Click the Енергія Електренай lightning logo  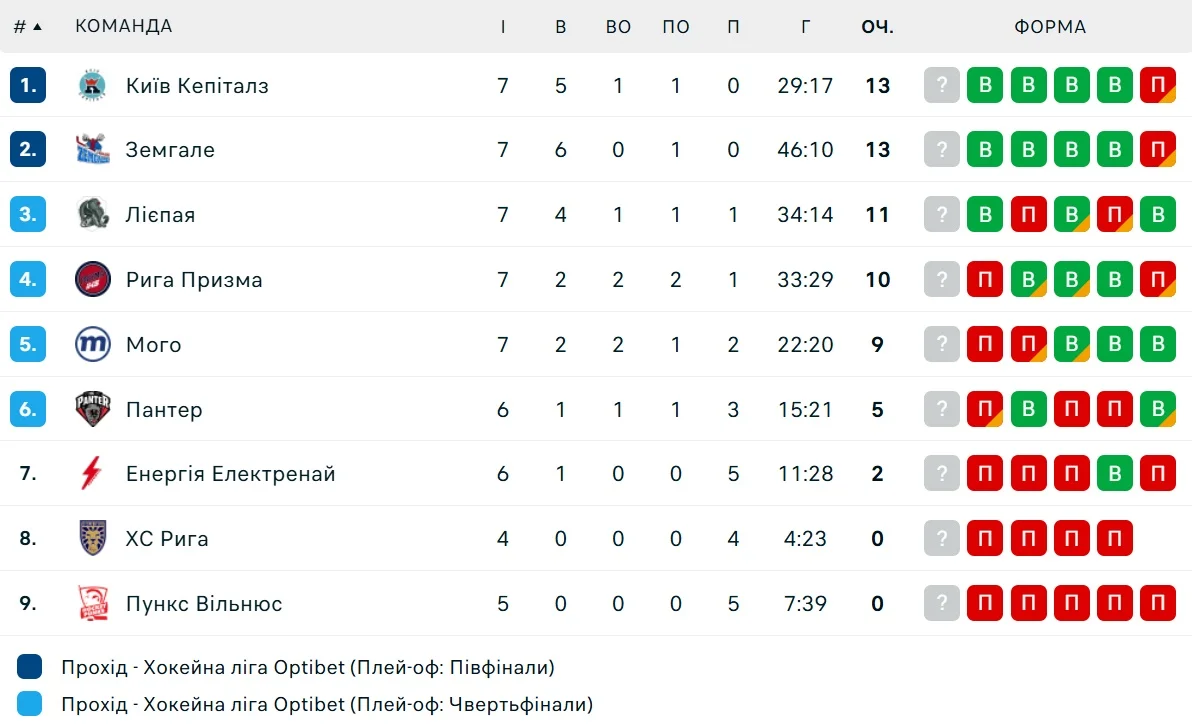point(93,473)
